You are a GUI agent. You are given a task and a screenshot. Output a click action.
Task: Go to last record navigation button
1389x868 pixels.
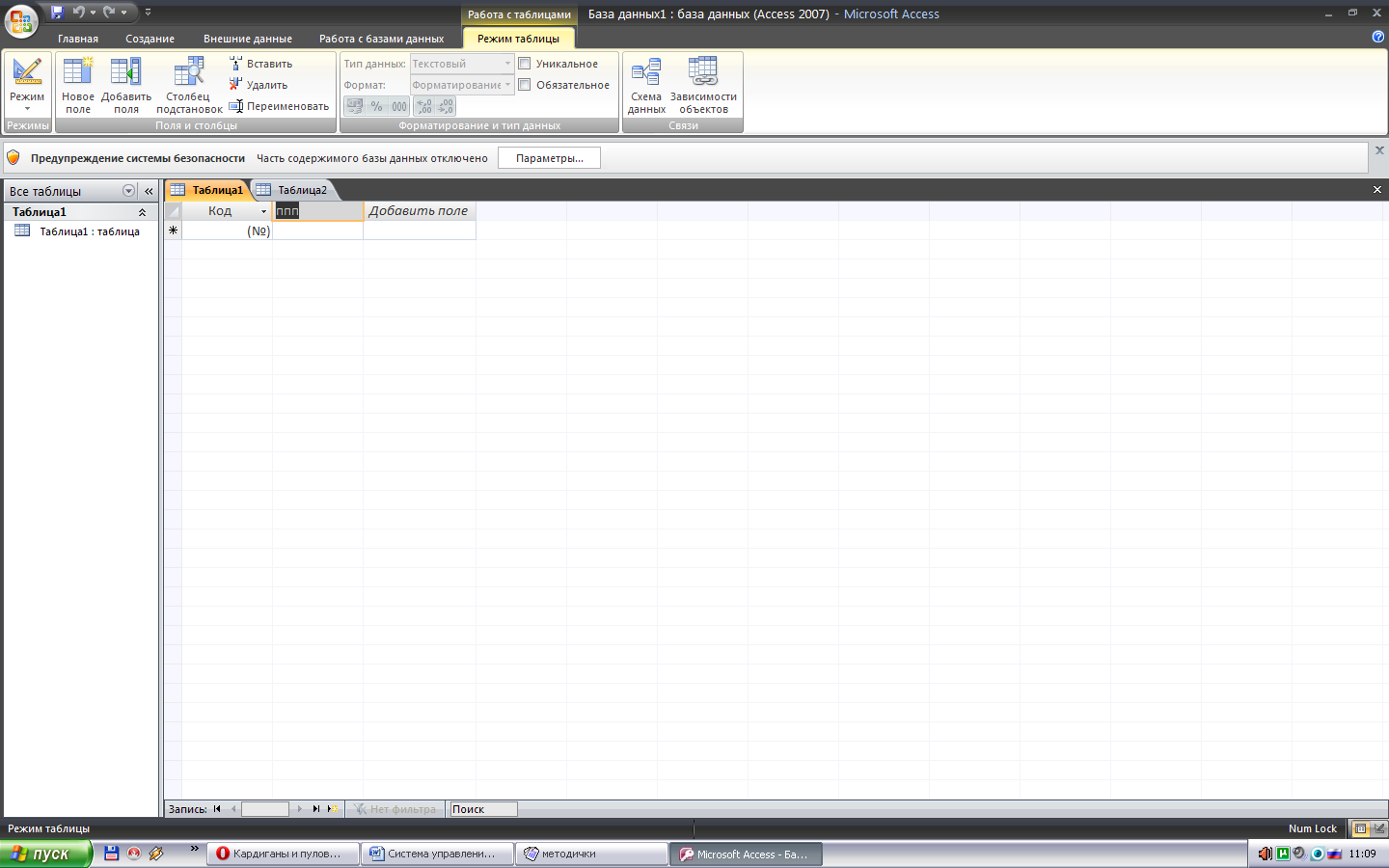(x=315, y=809)
